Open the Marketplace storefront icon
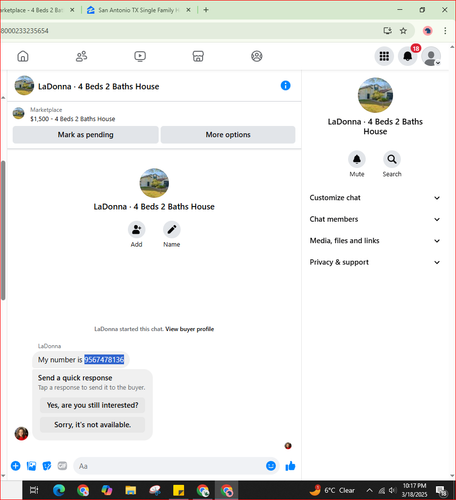This screenshot has height=500, width=456. click(x=198, y=56)
